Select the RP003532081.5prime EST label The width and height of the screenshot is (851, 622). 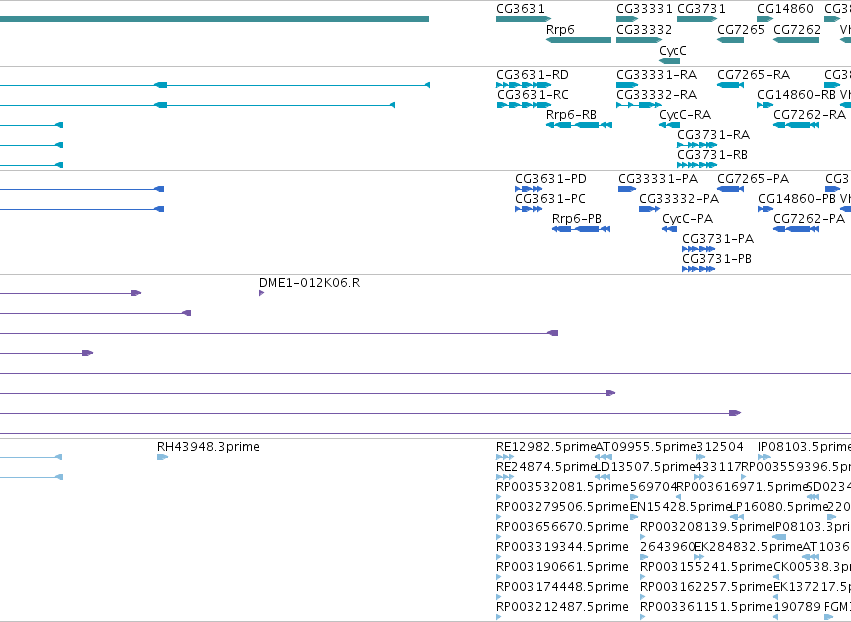(562, 487)
